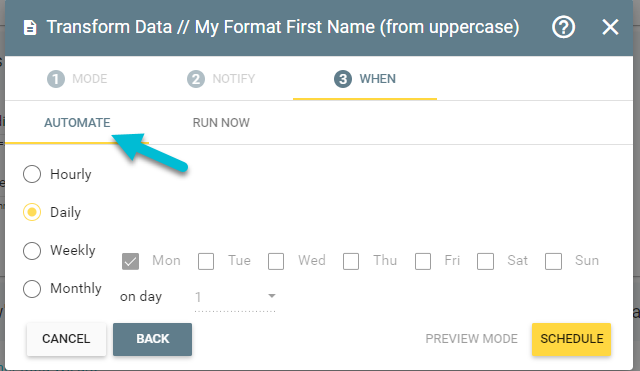
Task: Check the Wed day checkbox
Action: (x=276, y=261)
